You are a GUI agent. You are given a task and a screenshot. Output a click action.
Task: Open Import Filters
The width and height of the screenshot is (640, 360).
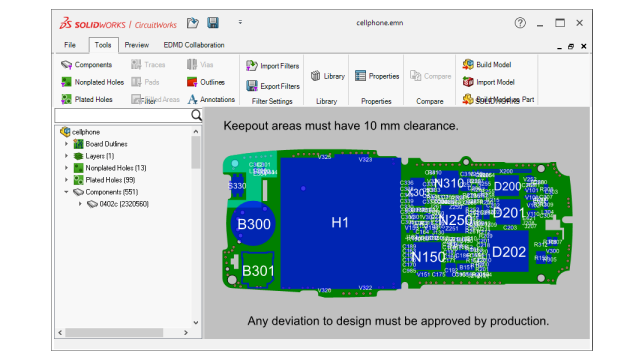pos(272,66)
